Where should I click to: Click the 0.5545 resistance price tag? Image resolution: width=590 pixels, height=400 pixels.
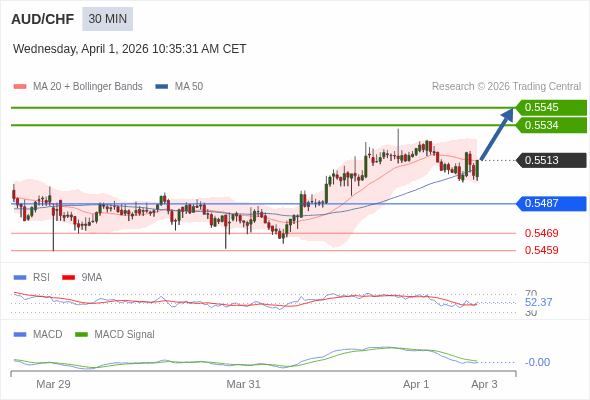pyautogui.click(x=551, y=108)
